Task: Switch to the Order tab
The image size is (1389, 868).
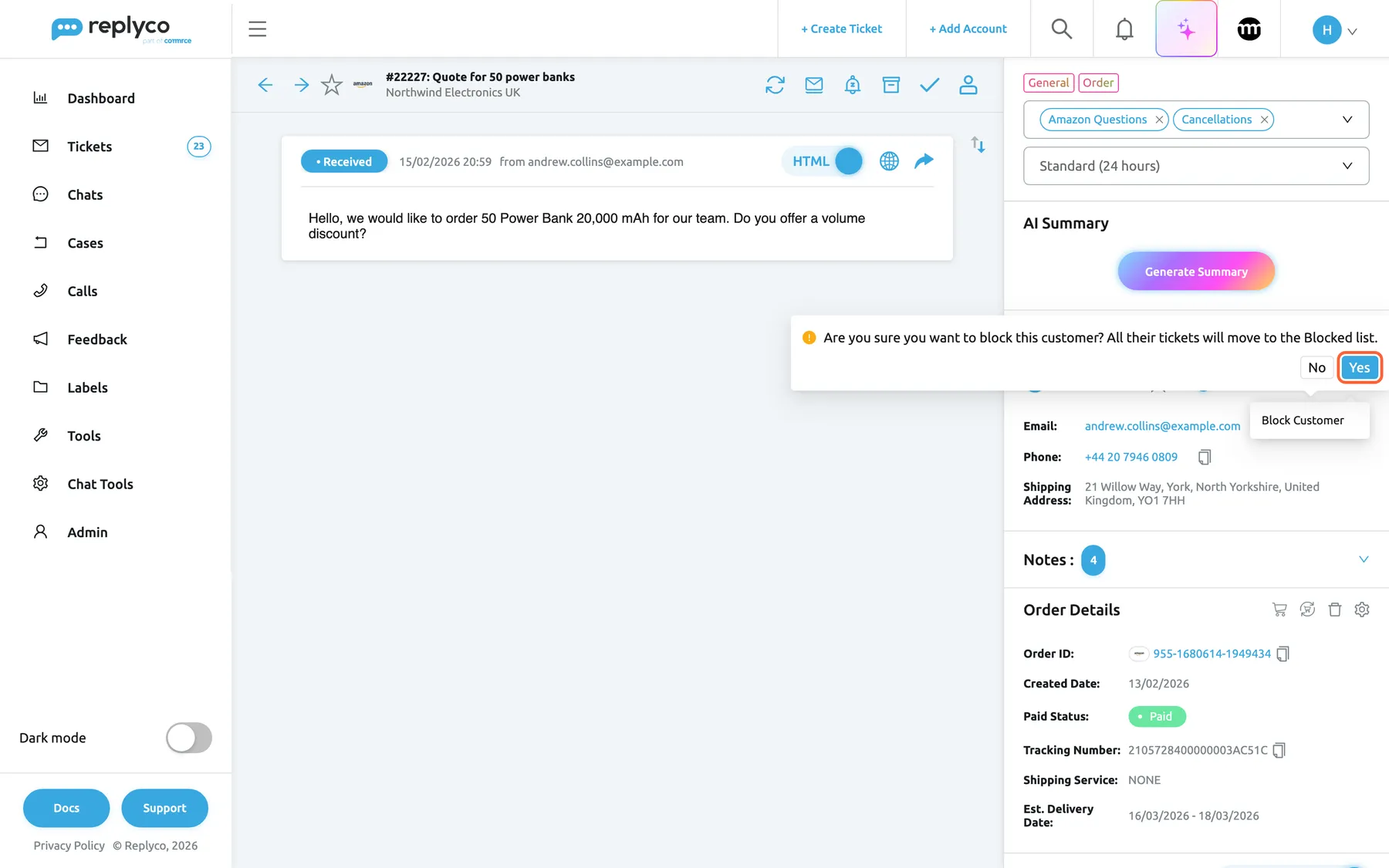Action: [x=1097, y=83]
